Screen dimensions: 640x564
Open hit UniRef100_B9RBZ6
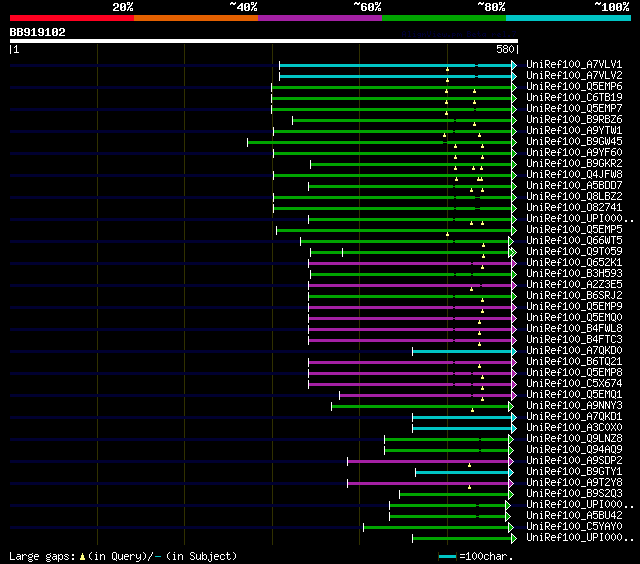tap(574, 120)
